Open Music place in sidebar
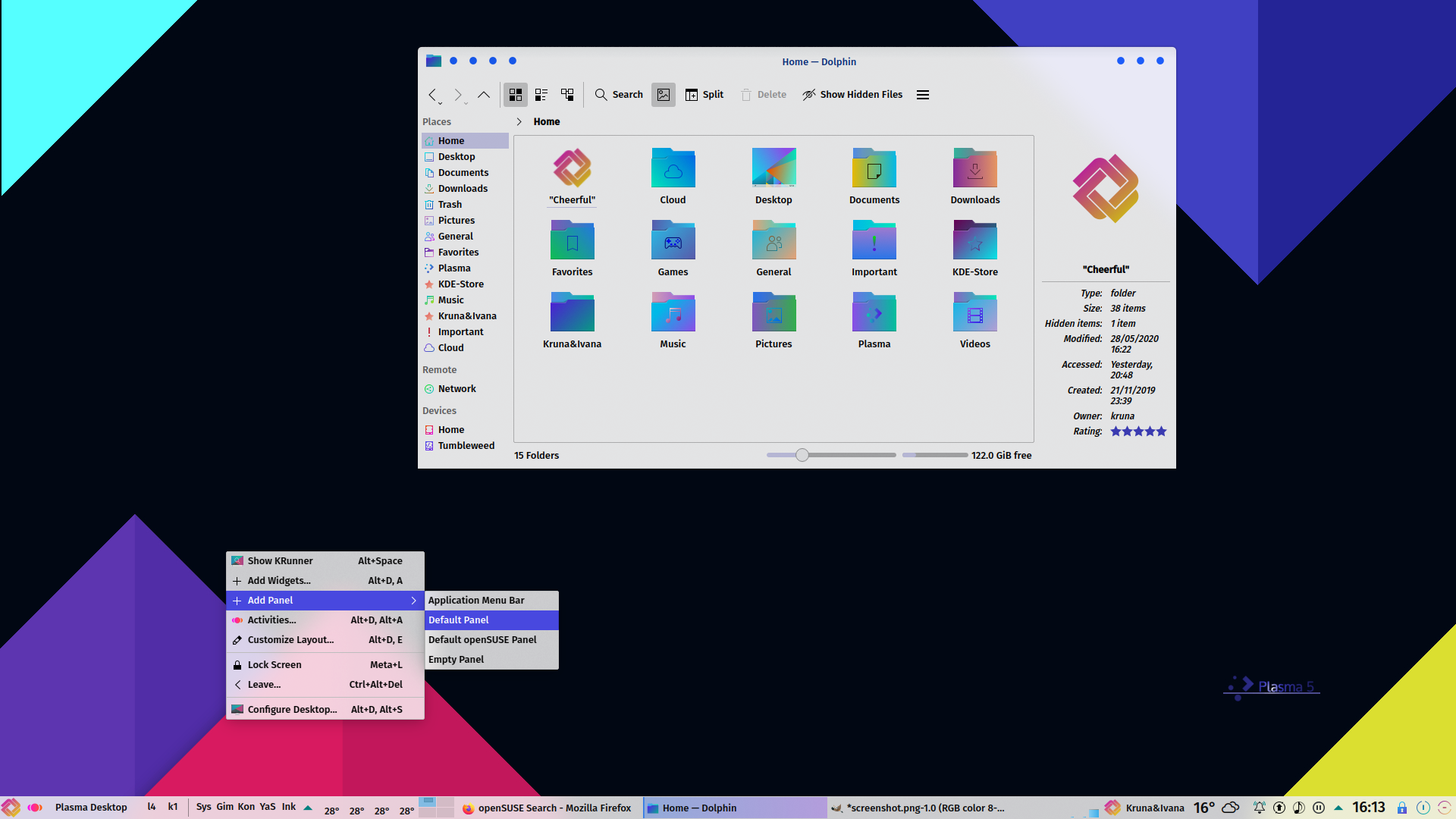Viewport: 1456px width, 819px height. click(465, 300)
